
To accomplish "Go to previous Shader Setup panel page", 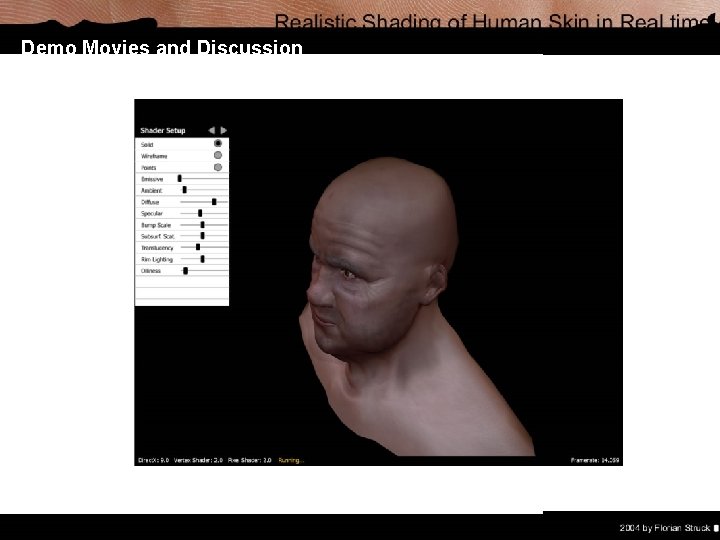I will 211,130.
